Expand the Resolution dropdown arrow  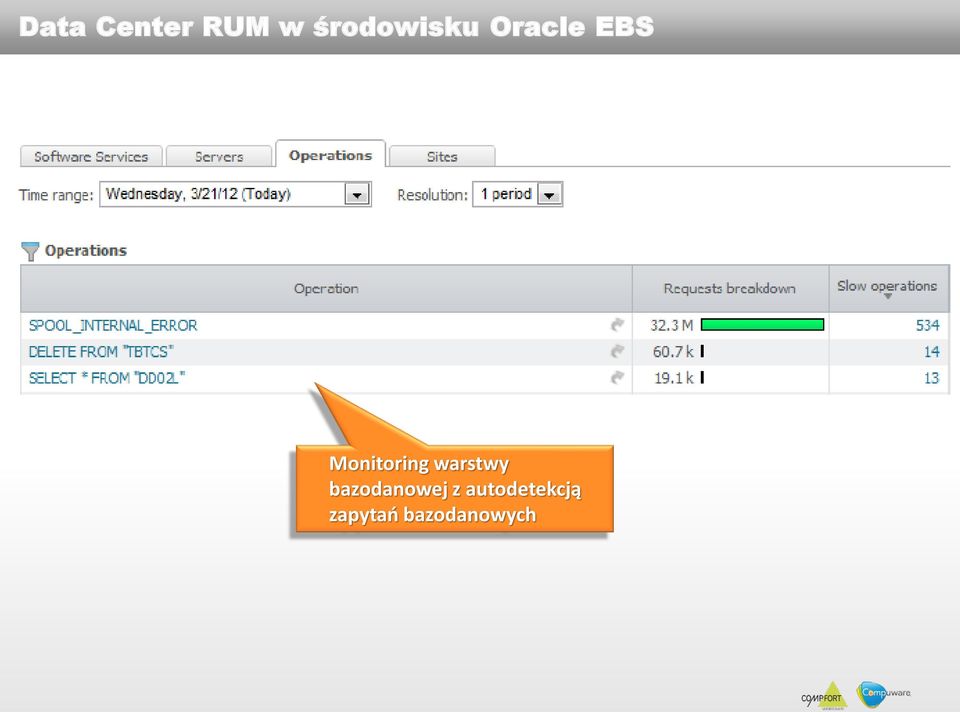click(x=549, y=195)
